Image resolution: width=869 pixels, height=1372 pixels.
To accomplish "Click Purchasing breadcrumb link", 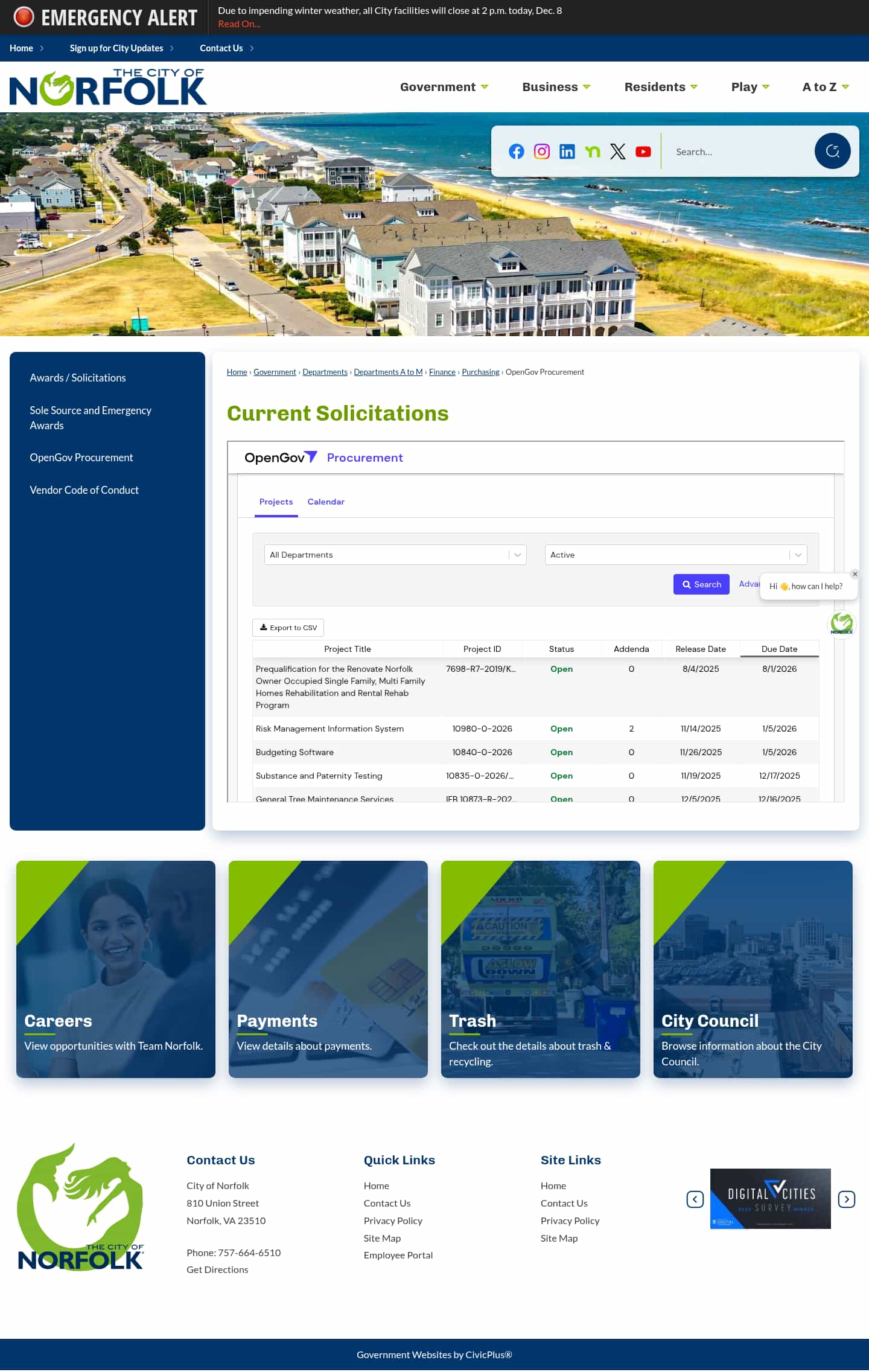I will click(x=480, y=372).
